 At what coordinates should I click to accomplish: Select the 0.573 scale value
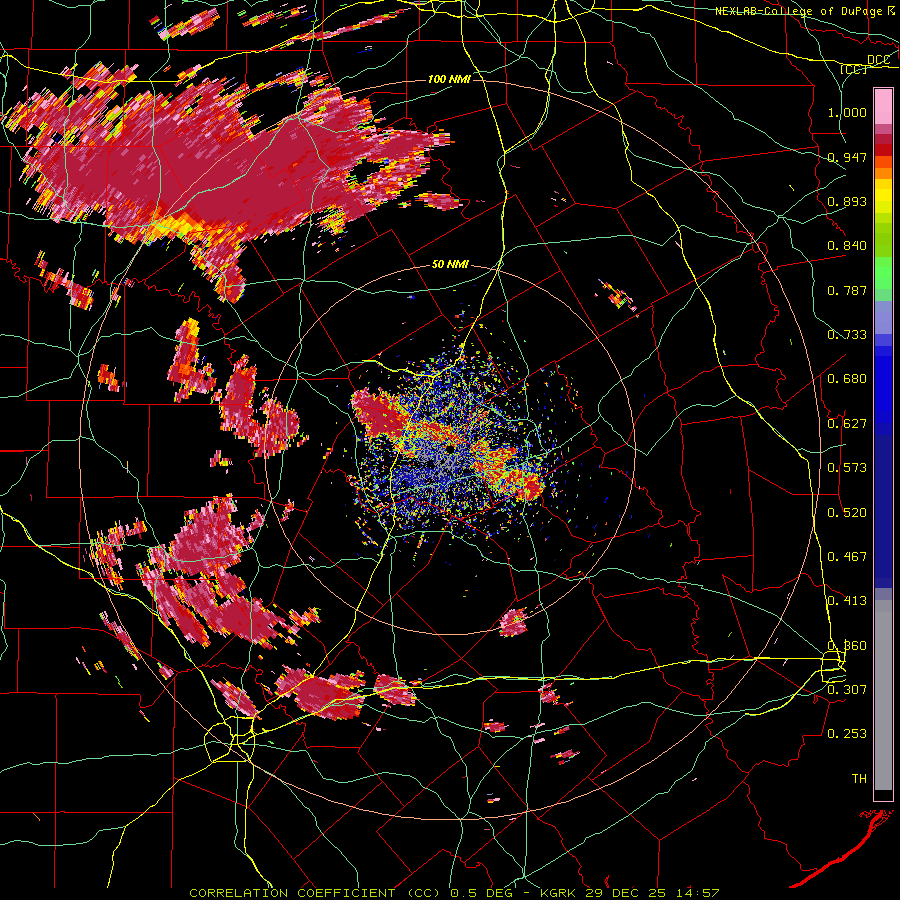click(x=847, y=468)
